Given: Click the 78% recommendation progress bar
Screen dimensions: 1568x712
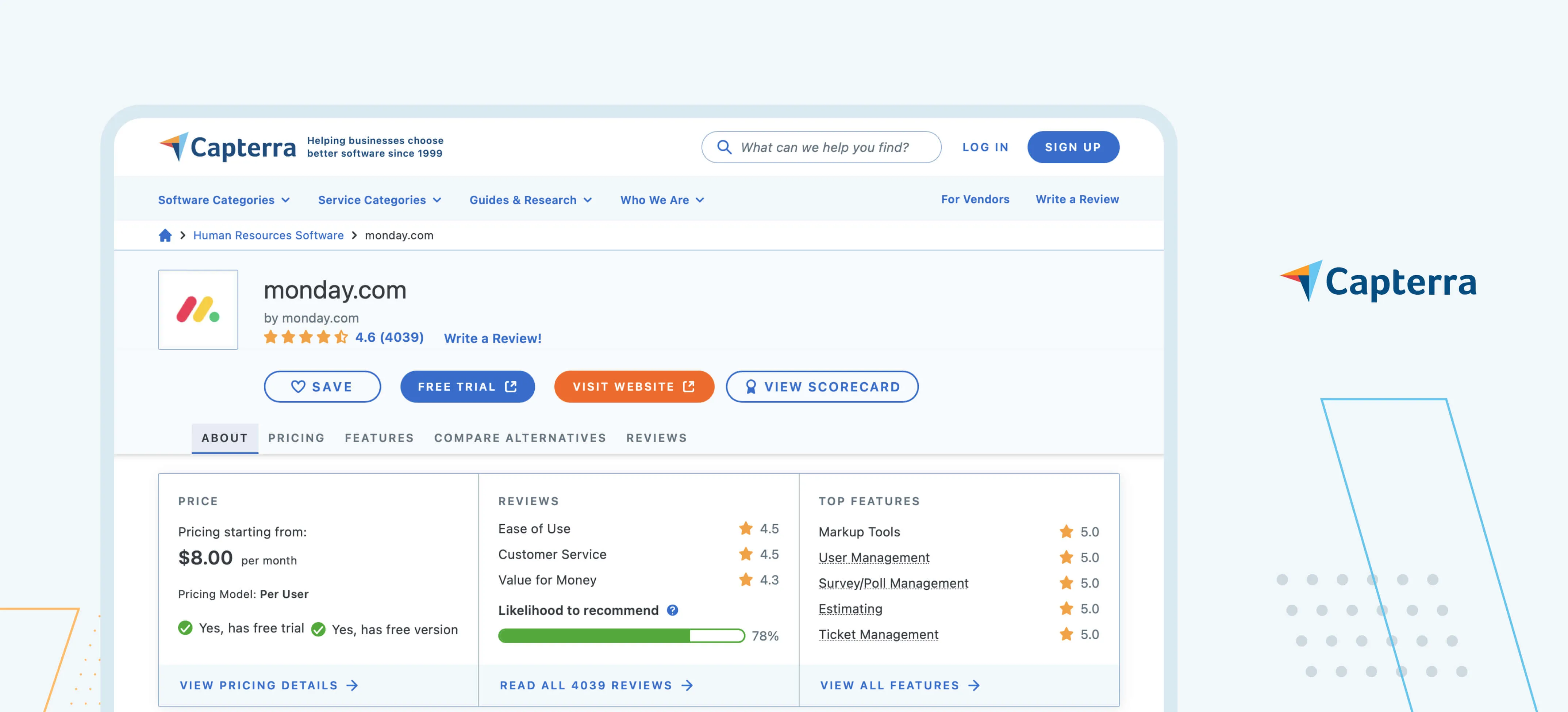Looking at the screenshot, I should [621, 636].
